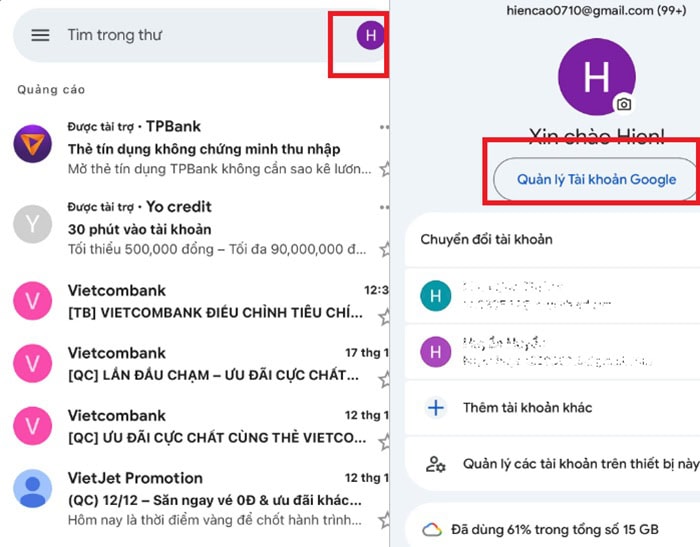Collapse the 'Chuyển đổi tài khoản' section
Image resolution: width=700 pixels, height=547 pixels.
552,239
